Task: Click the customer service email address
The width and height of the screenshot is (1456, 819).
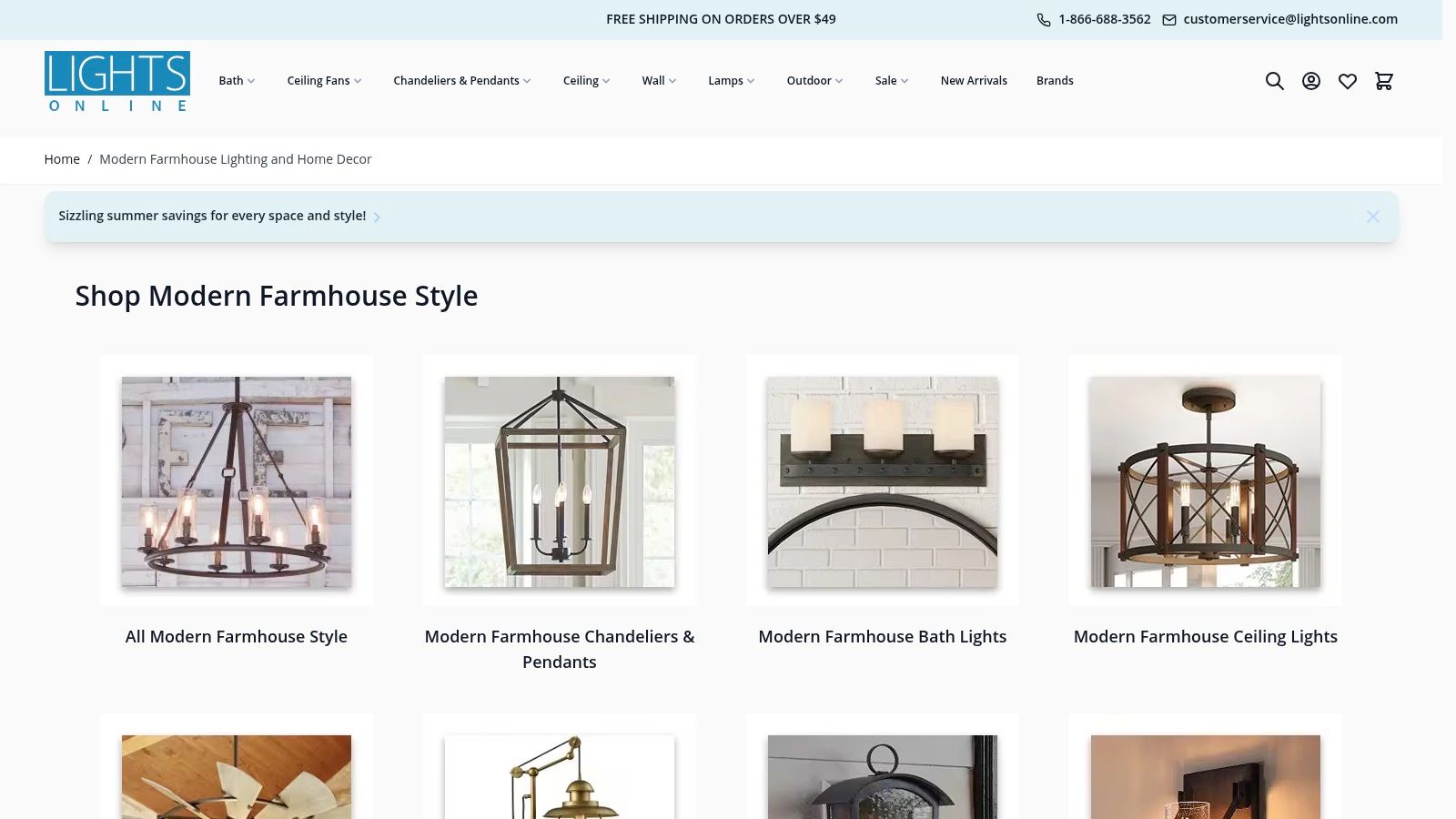Action: pyautogui.click(x=1289, y=19)
